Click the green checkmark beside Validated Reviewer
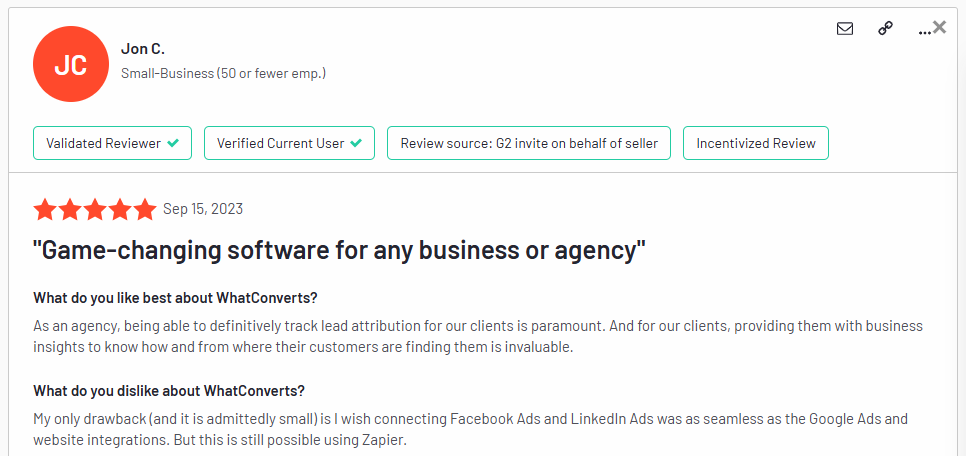 click(x=174, y=143)
